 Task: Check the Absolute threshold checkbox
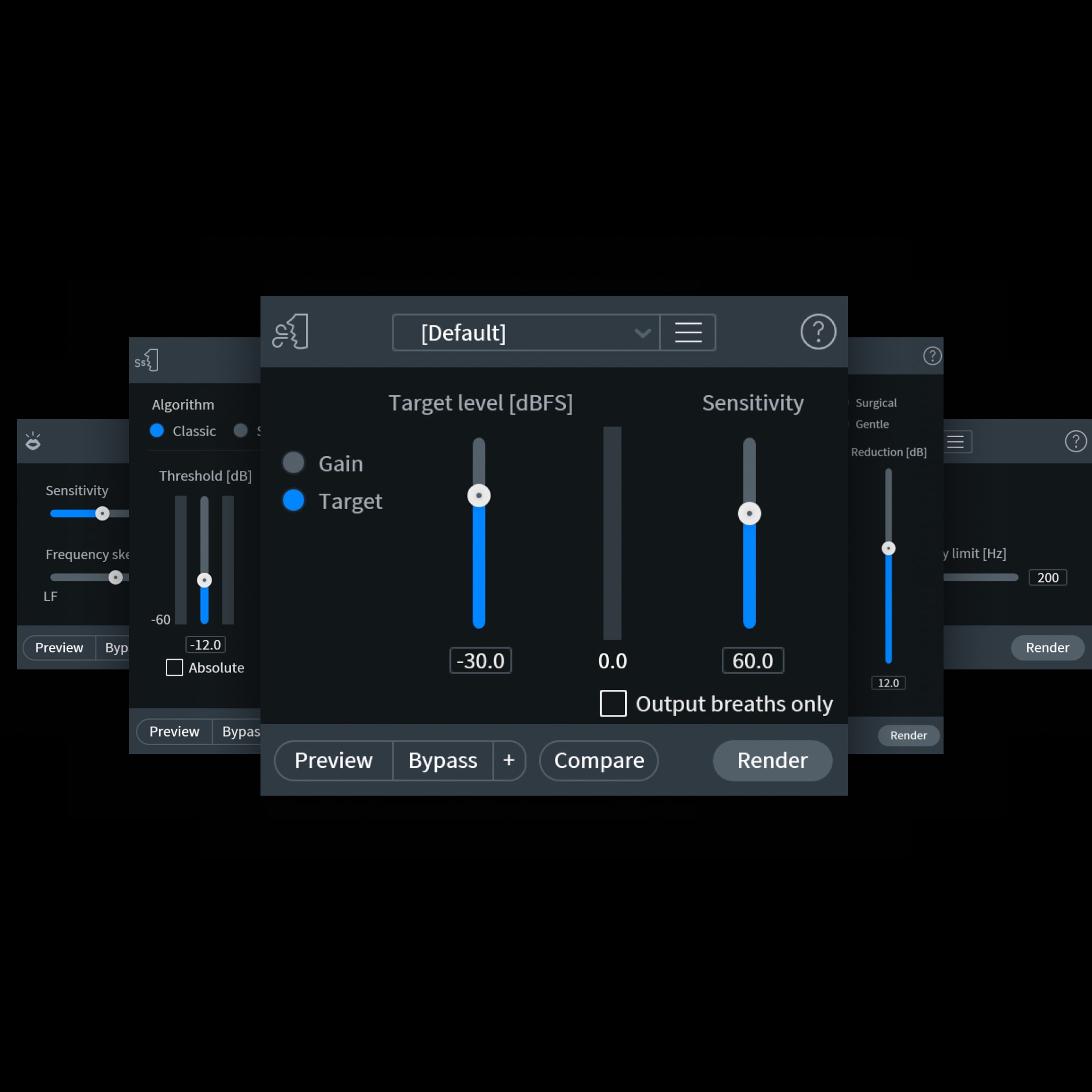[173, 667]
